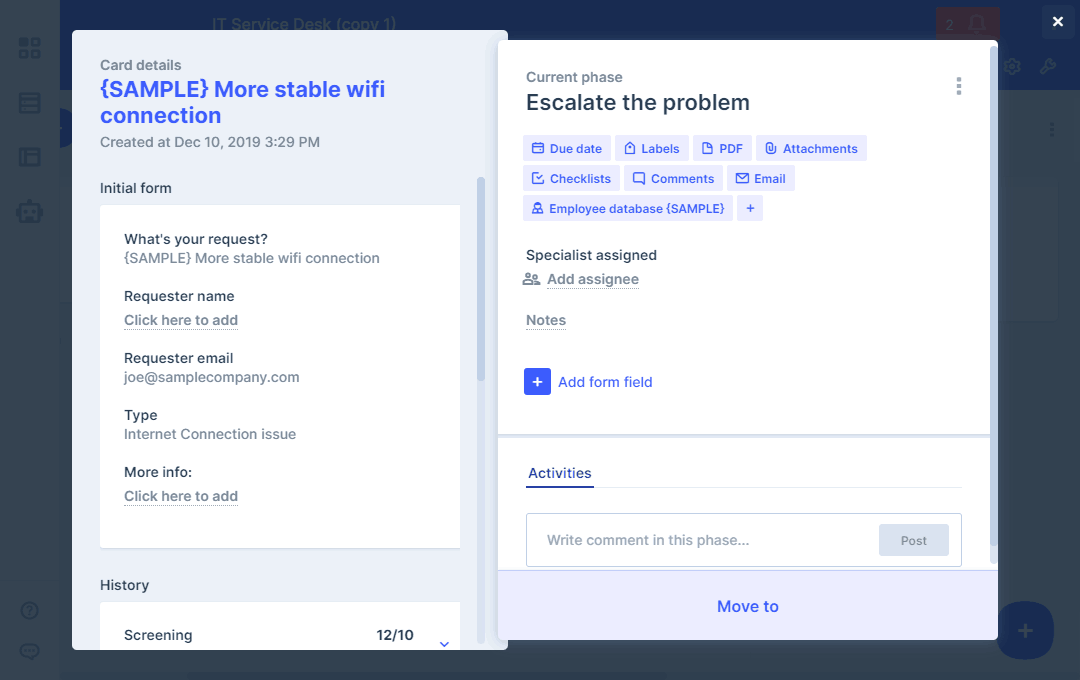This screenshot has height=680, width=1080.
Task: Open the three-dot phase options menu
Action: pyautogui.click(x=958, y=87)
